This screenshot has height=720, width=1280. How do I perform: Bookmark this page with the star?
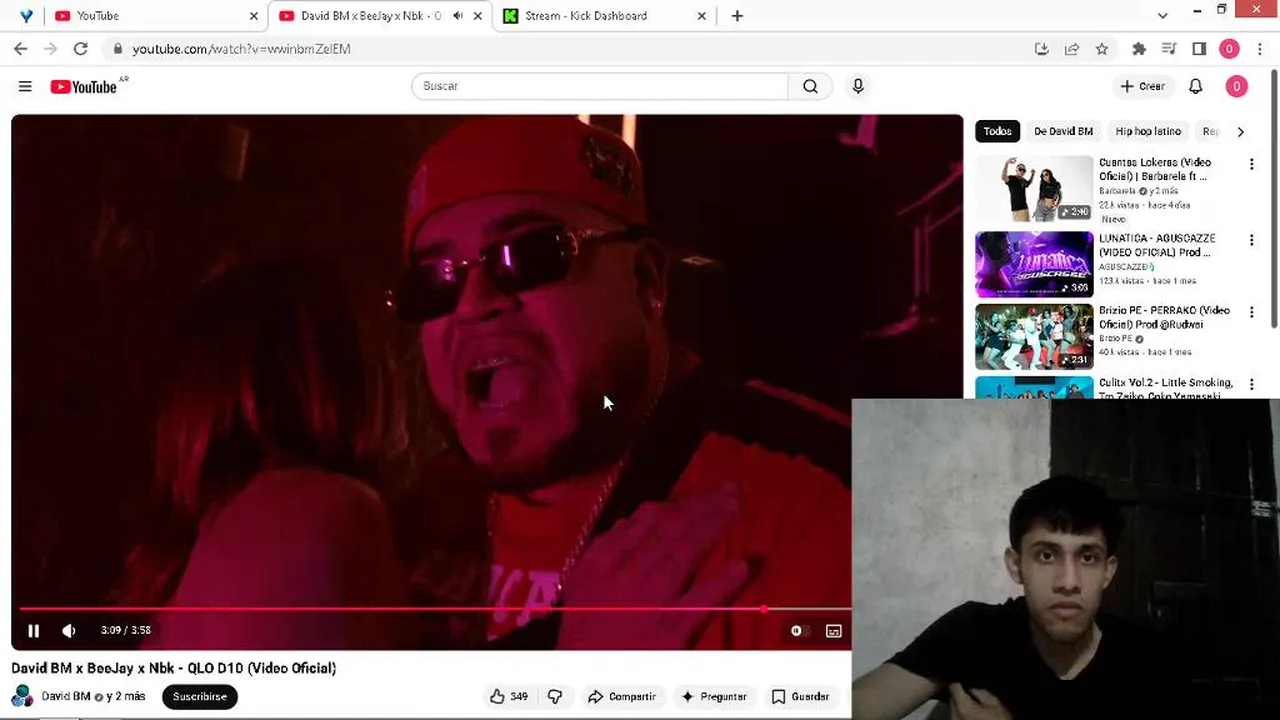pyautogui.click(x=1101, y=48)
